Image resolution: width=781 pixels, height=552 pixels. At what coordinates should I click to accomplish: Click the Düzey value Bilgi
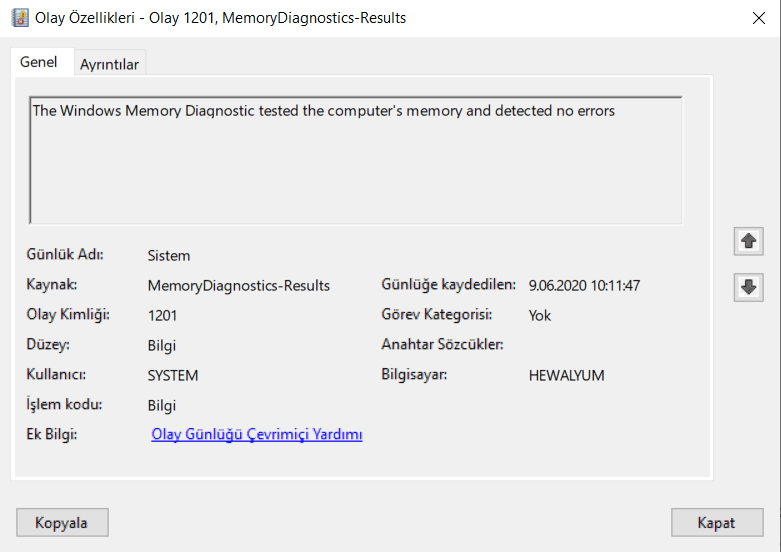tap(161, 345)
